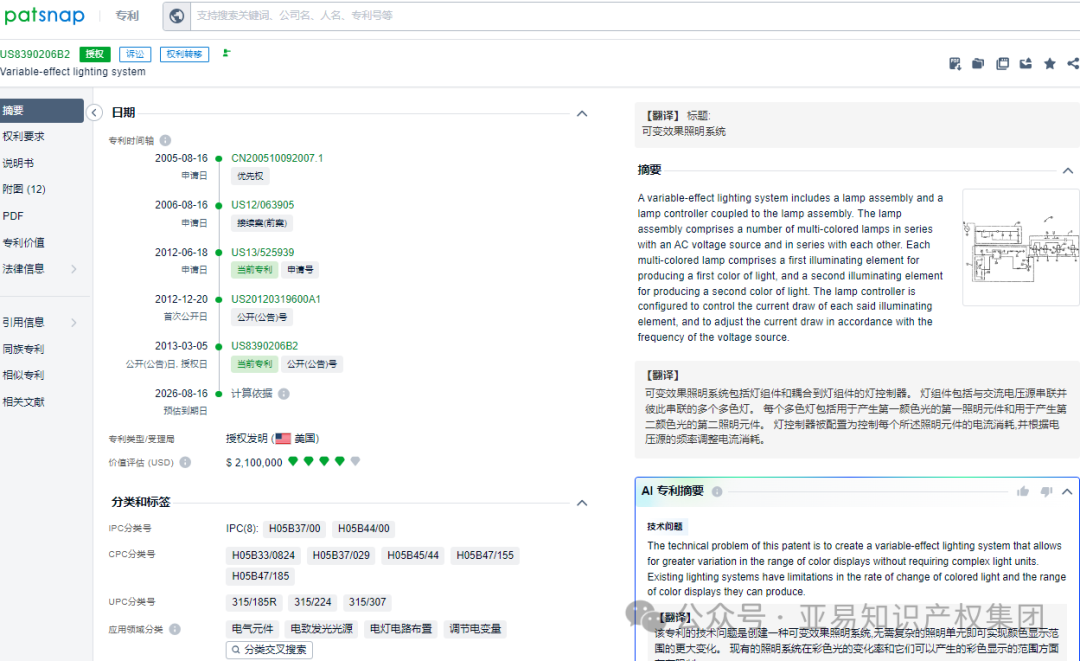This screenshot has width=1080, height=661.
Task: Give the AI 专利摘要 a thumbs up
Action: tap(1023, 491)
